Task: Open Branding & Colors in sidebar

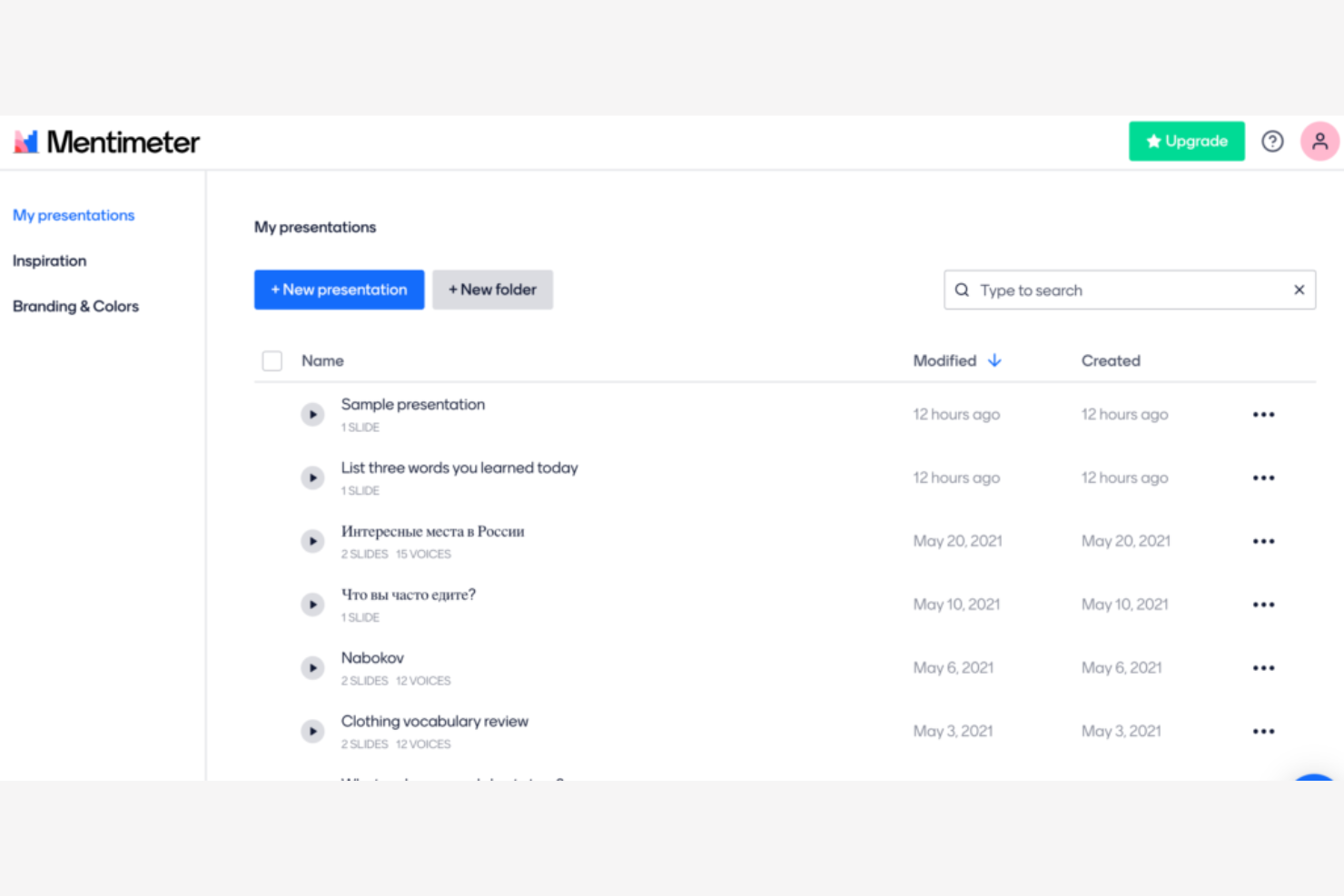Action: [76, 306]
